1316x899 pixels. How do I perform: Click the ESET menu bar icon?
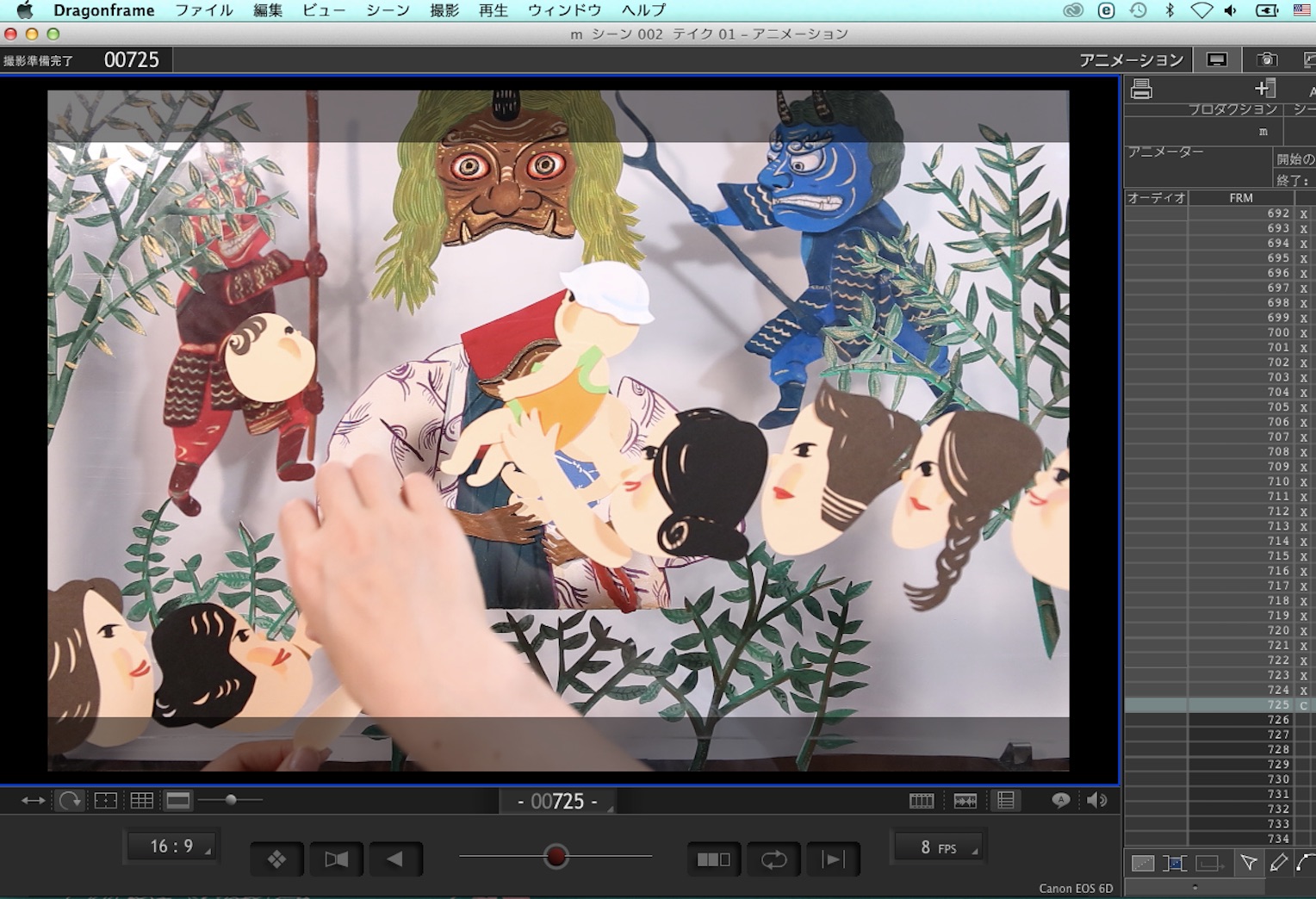pos(1107,10)
